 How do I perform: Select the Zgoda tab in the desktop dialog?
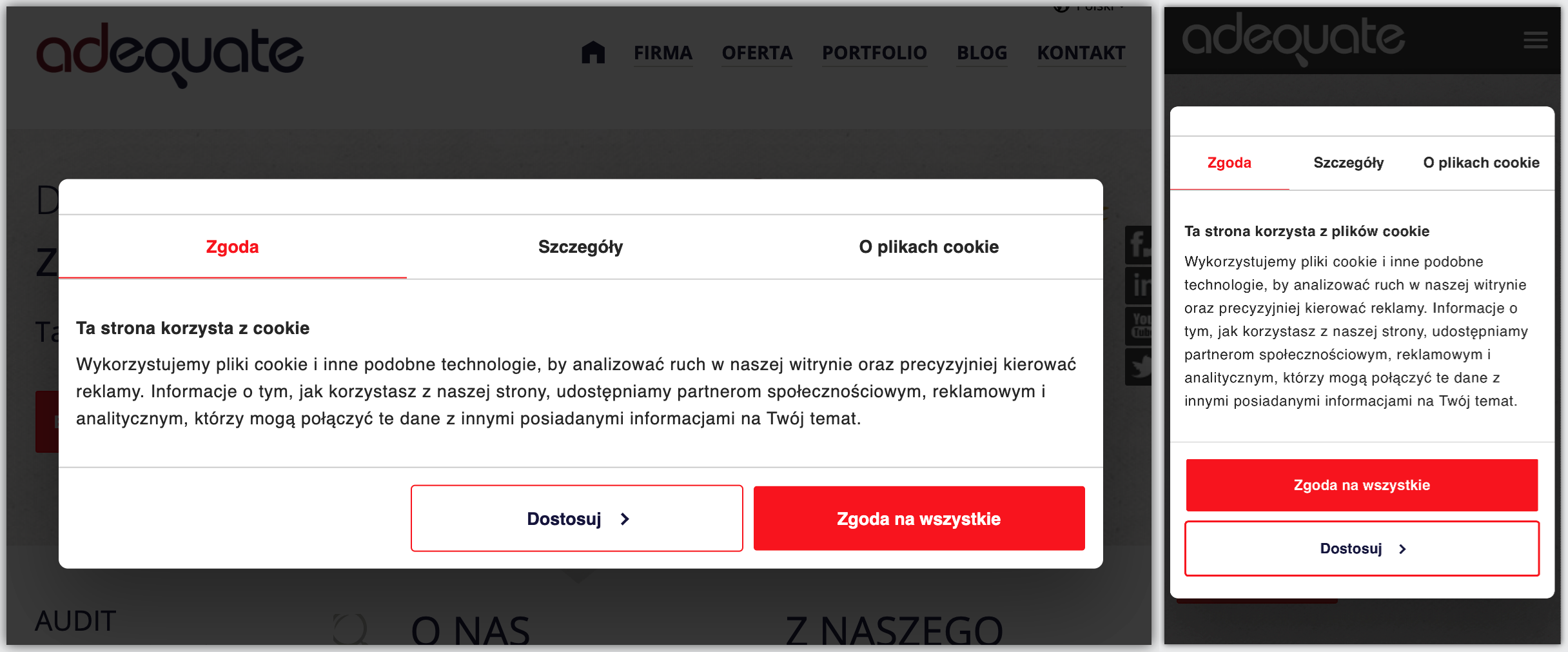[x=232, y=247]
